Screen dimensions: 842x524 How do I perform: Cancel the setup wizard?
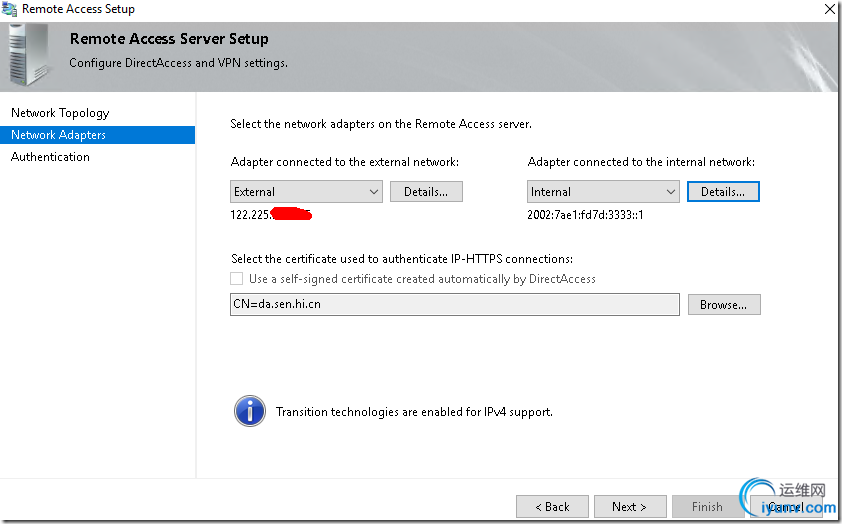(x=785, y=506)
